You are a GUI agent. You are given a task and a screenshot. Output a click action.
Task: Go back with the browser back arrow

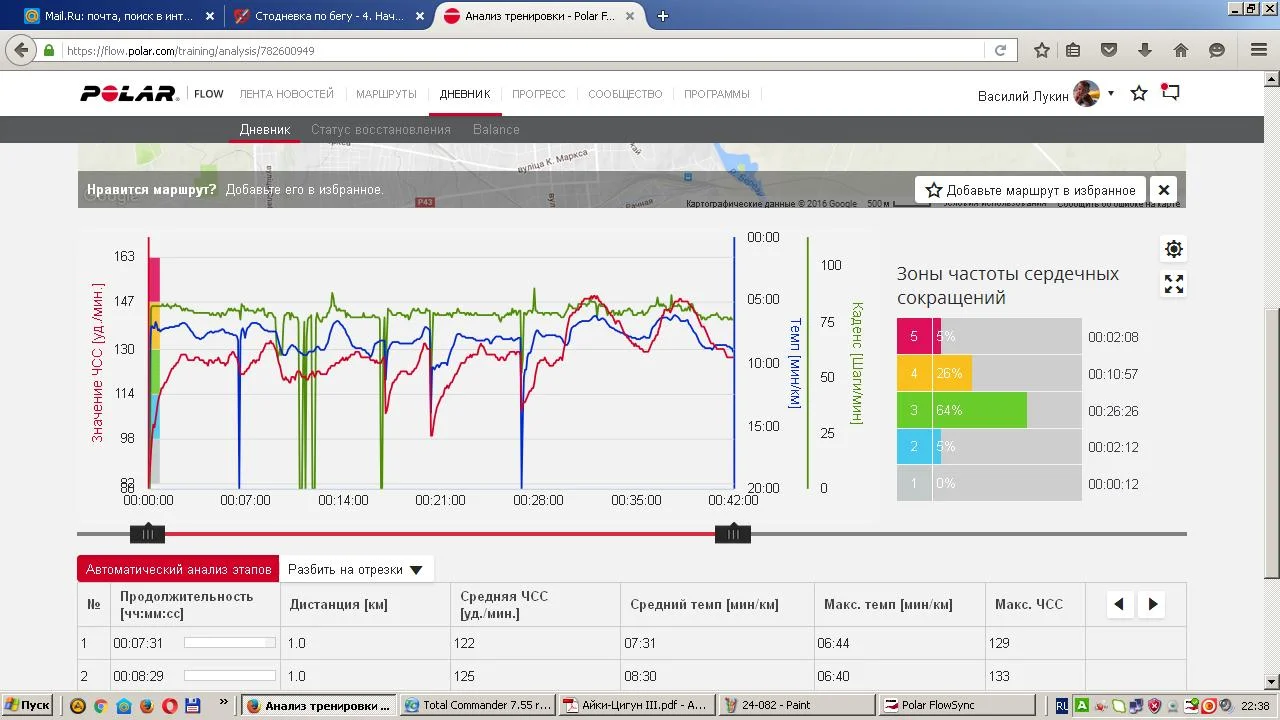pyautogui.click(x=22, y=50)
